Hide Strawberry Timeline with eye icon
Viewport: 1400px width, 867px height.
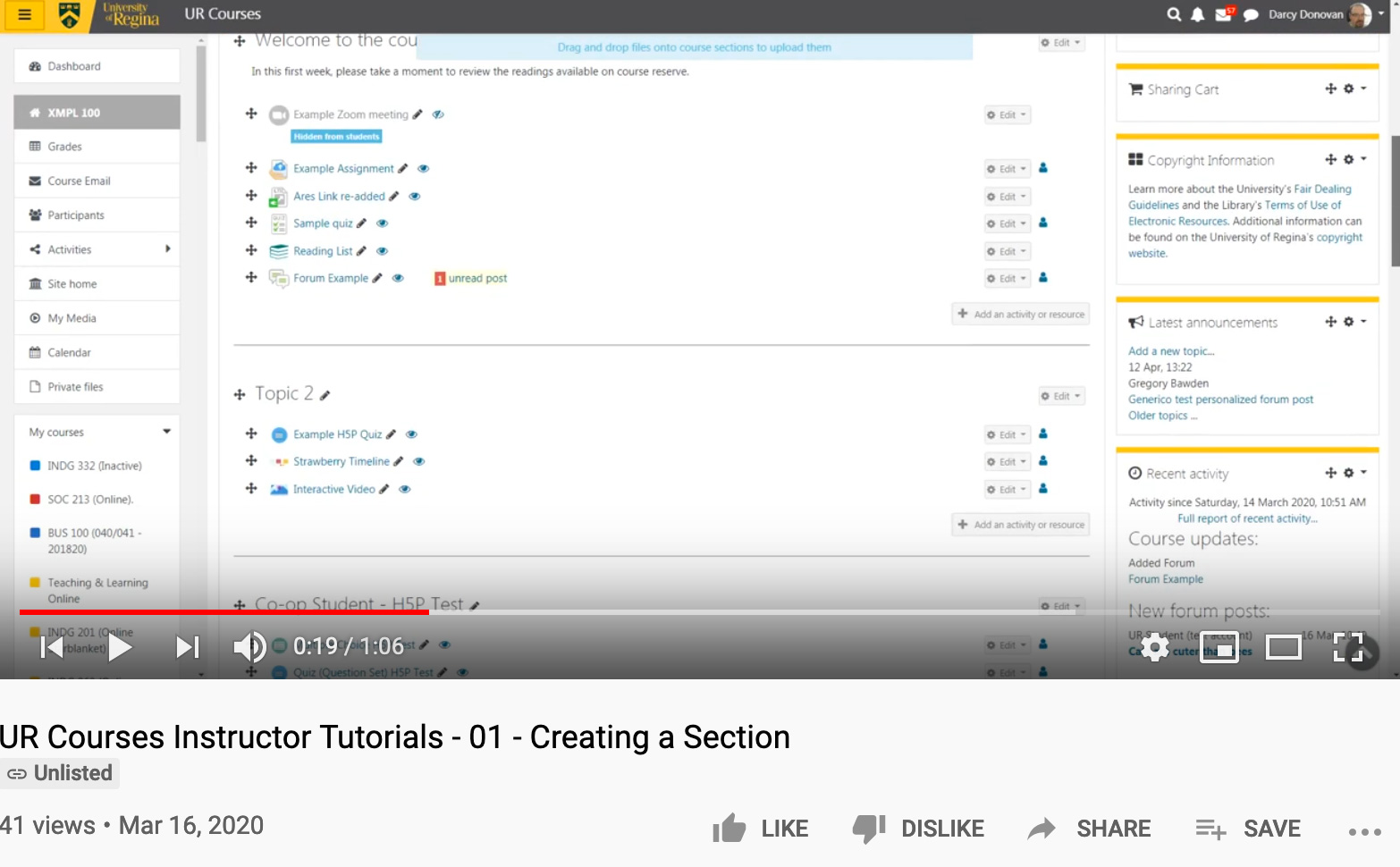(419, 461)
